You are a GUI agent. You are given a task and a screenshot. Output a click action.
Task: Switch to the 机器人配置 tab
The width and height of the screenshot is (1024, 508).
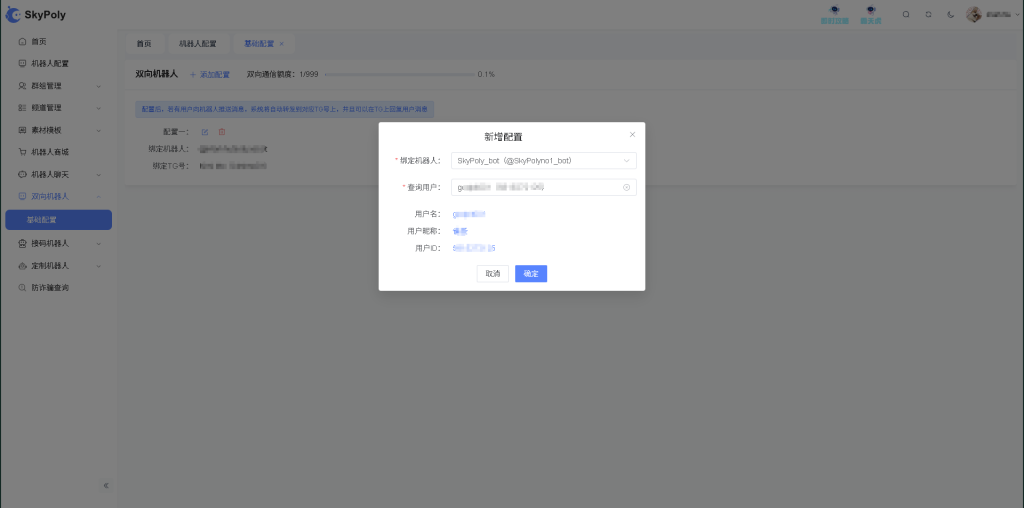pyautogui.click(x=197, y=44)
